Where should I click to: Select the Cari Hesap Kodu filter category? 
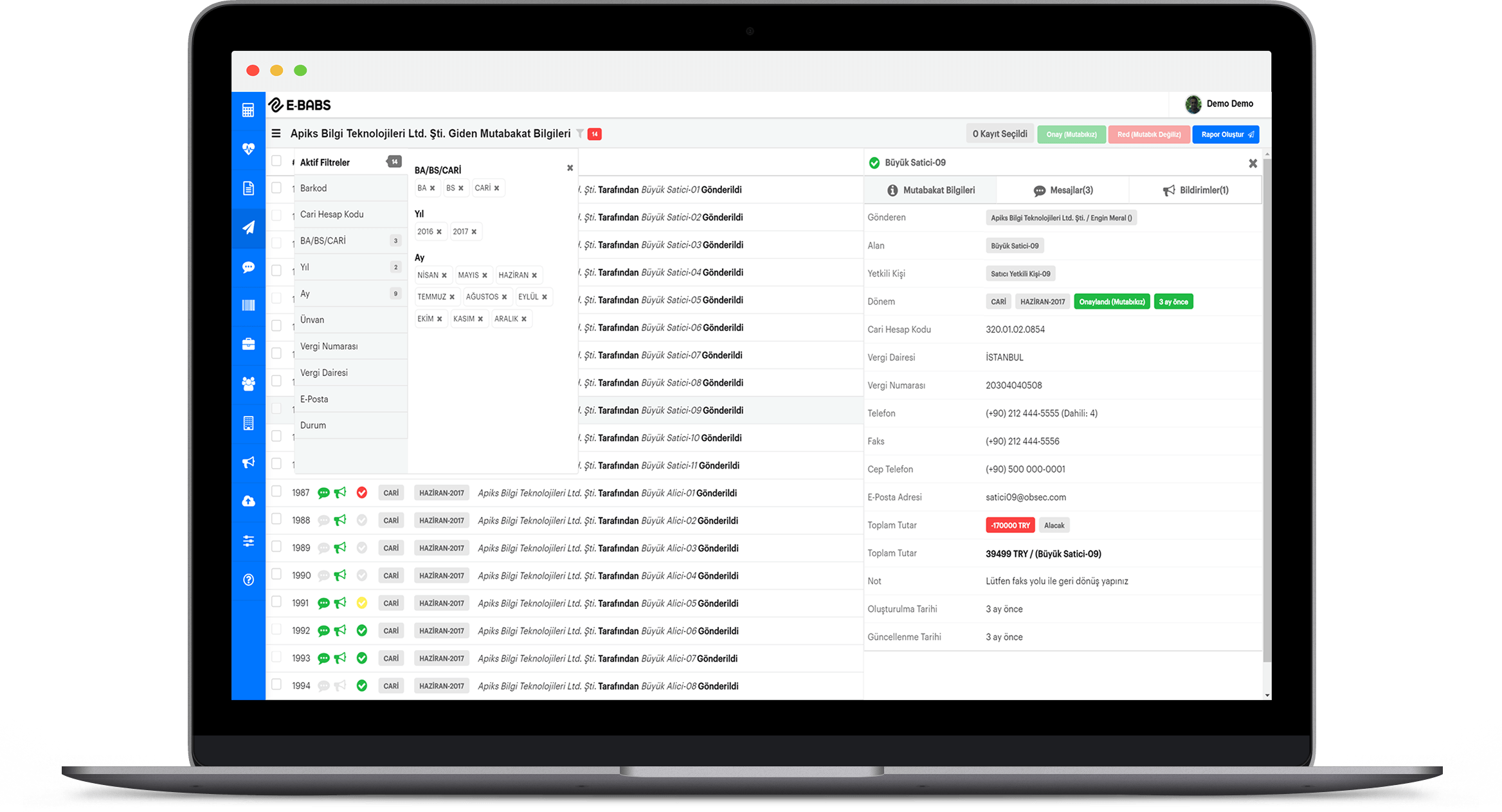(x=351, y=214)
